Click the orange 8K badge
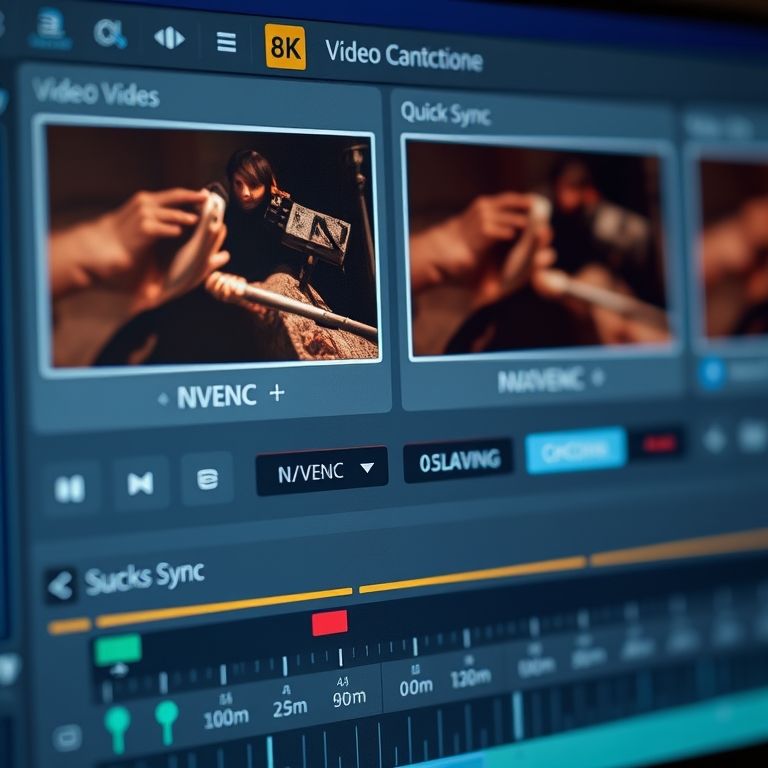This screenshot has height=768, width=768. (x=285, y=48)
